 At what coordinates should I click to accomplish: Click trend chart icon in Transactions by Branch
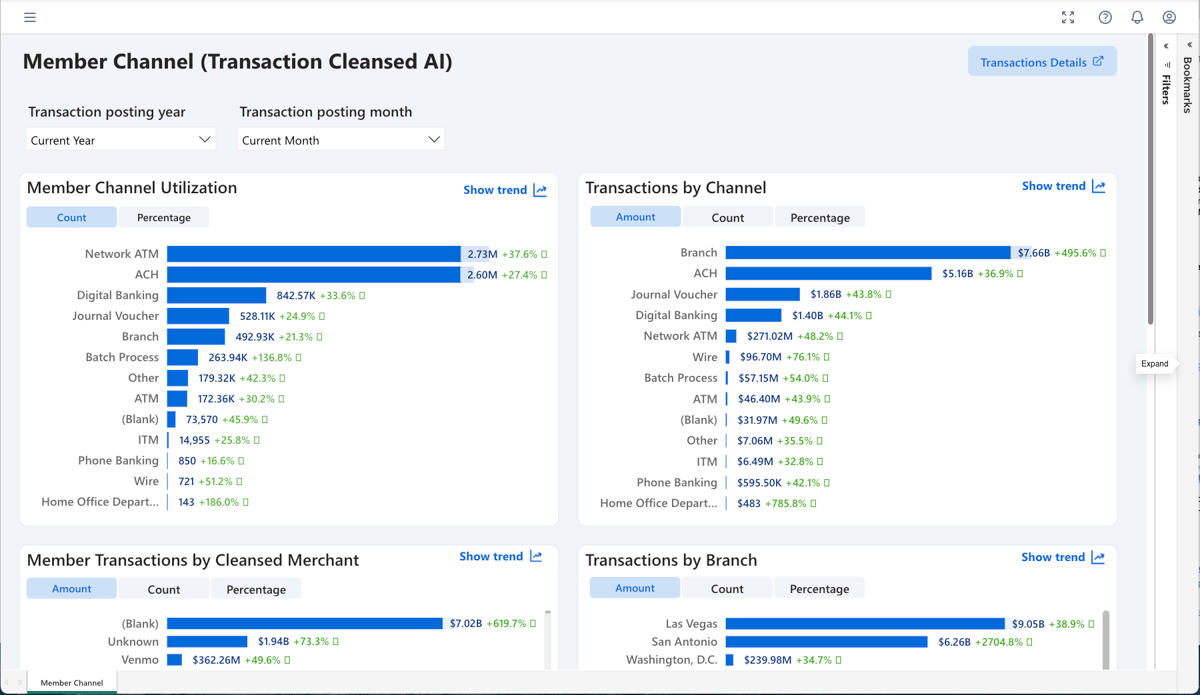(1098, 557)
